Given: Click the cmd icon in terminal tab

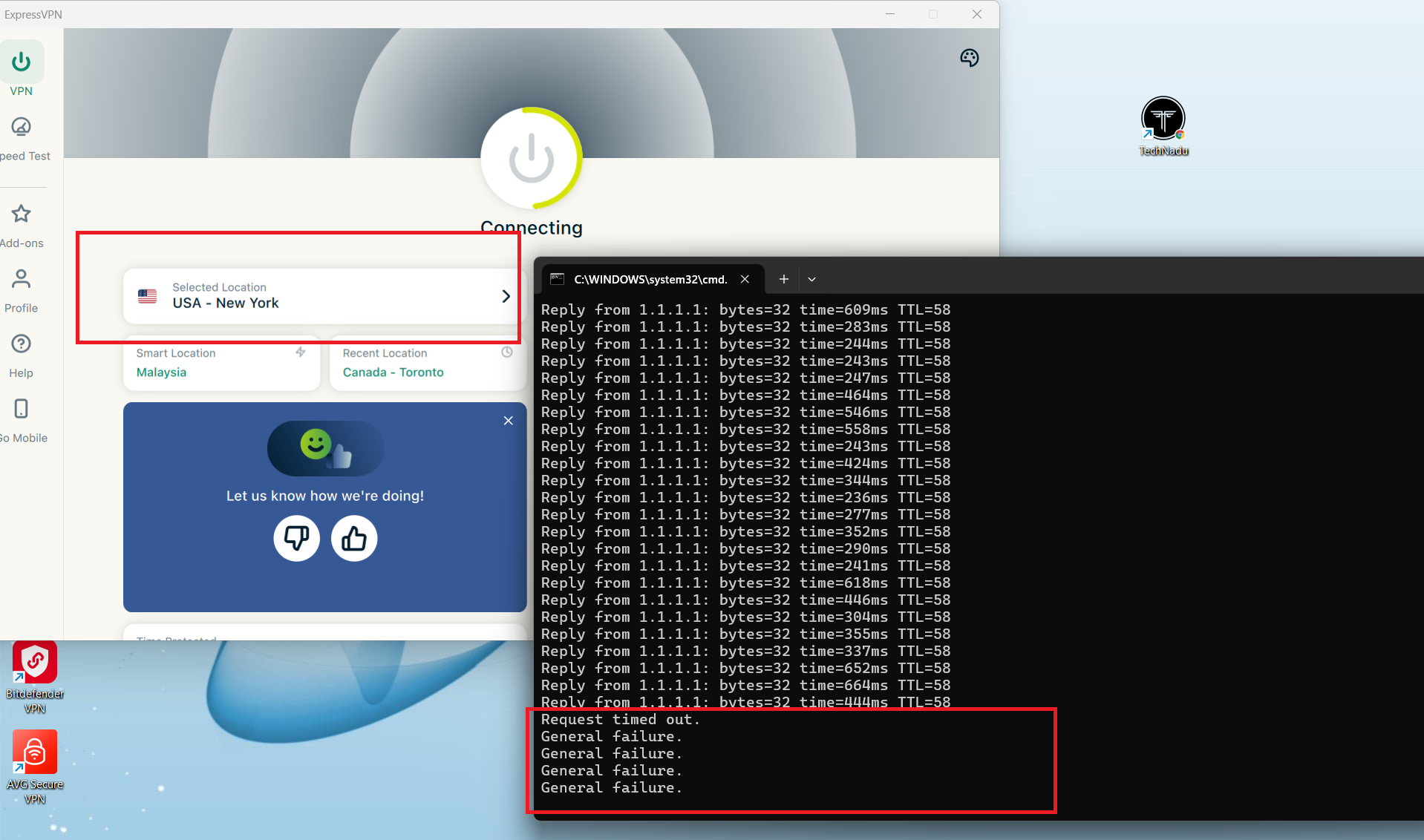Looking at the screenshot, I should click(557, 279).
